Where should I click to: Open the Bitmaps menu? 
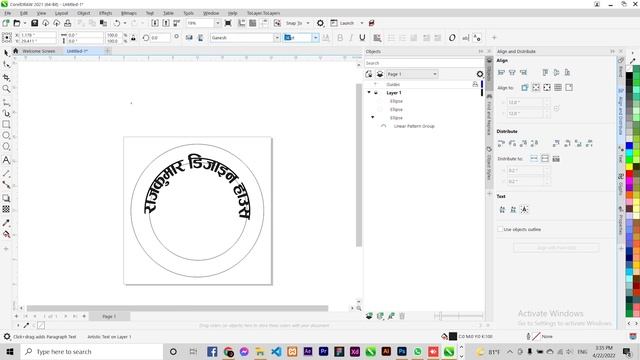[x=129, y=13]
